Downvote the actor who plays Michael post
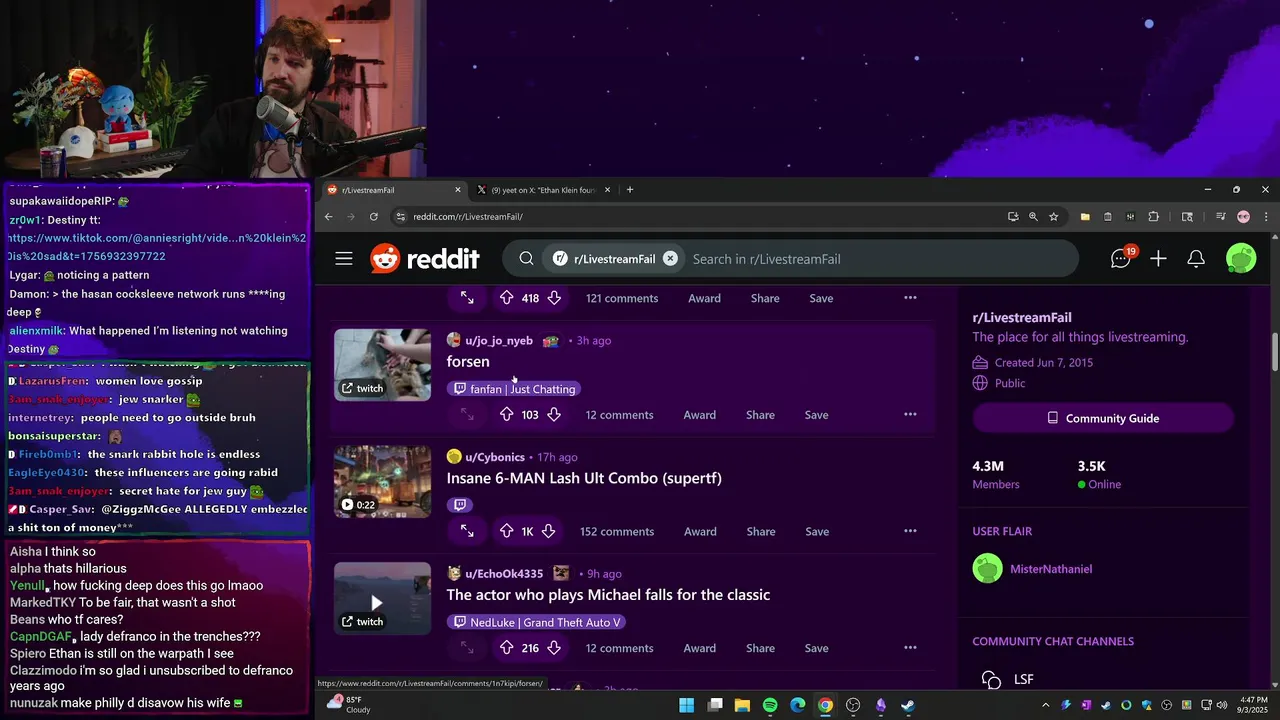 coord(553,648)
